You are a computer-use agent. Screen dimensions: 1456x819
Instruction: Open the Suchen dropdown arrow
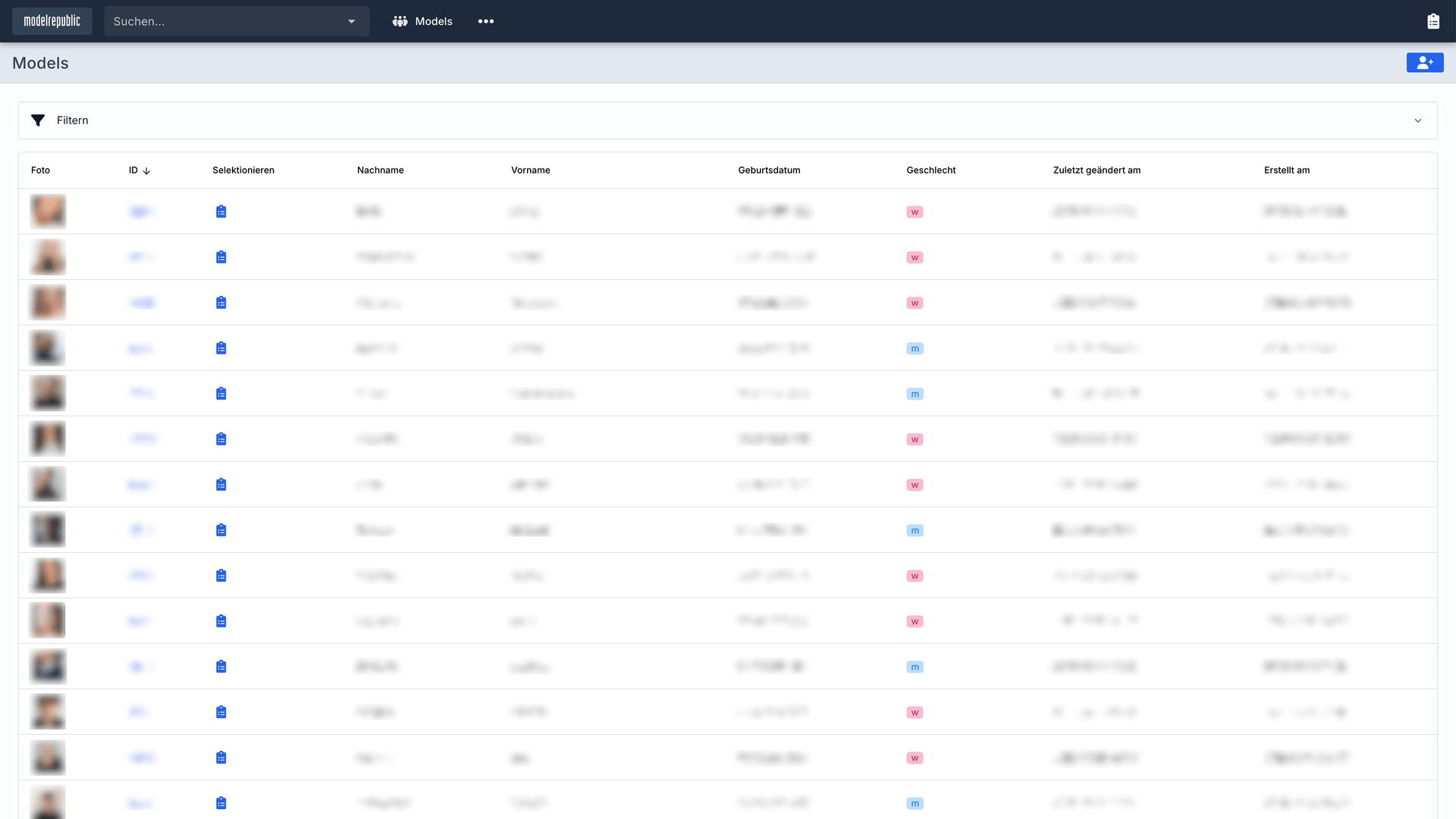351,21
